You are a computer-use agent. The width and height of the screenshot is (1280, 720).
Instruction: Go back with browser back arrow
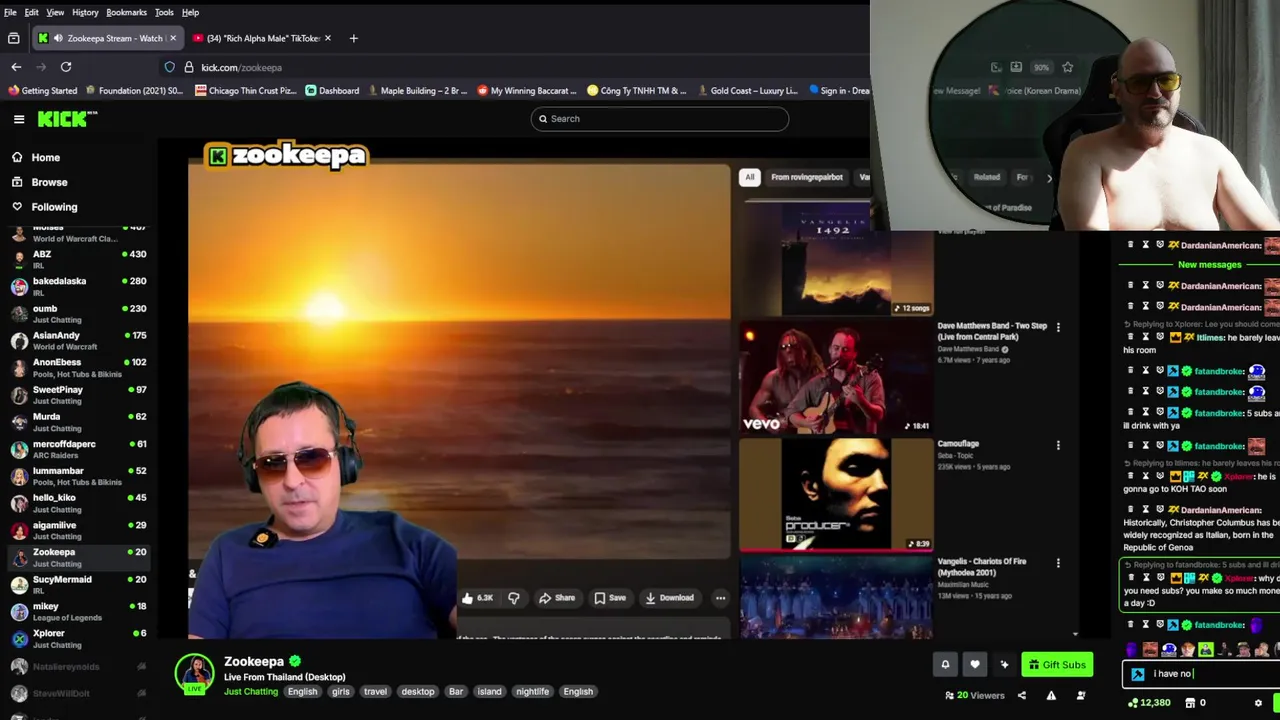(16, 67)
